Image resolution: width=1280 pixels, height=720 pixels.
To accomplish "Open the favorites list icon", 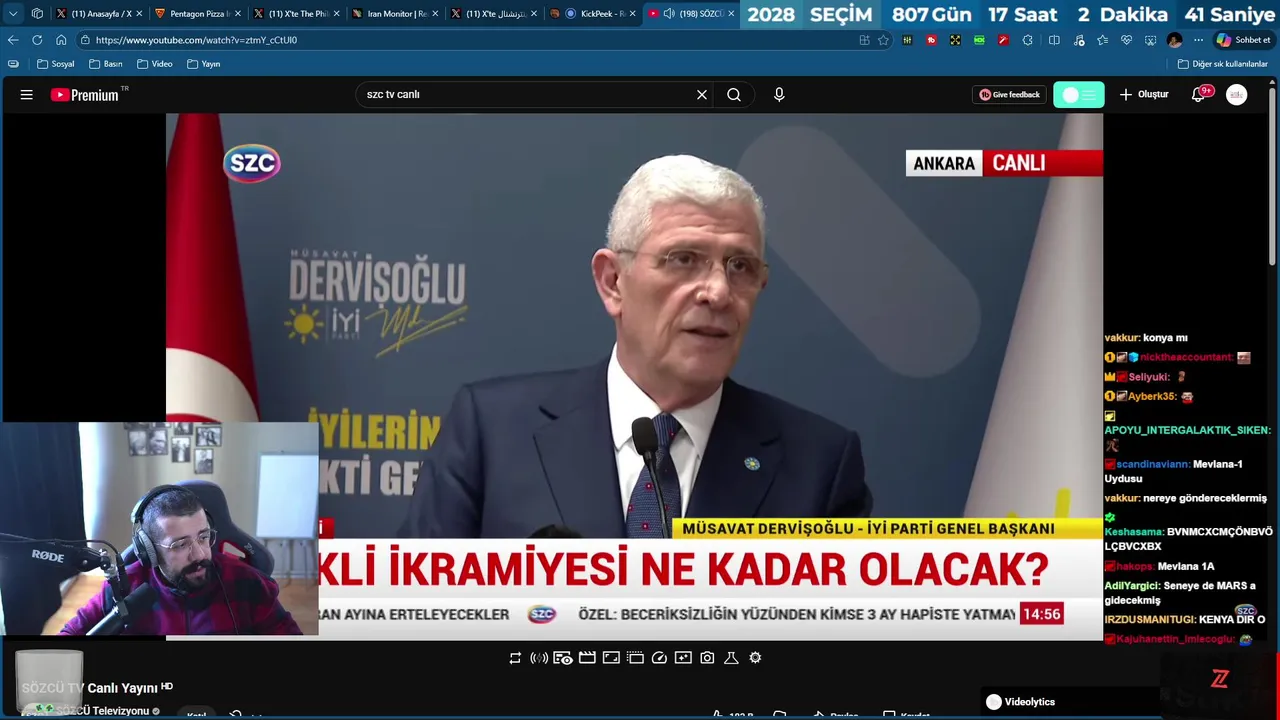I will click(x=1102, y=40).
